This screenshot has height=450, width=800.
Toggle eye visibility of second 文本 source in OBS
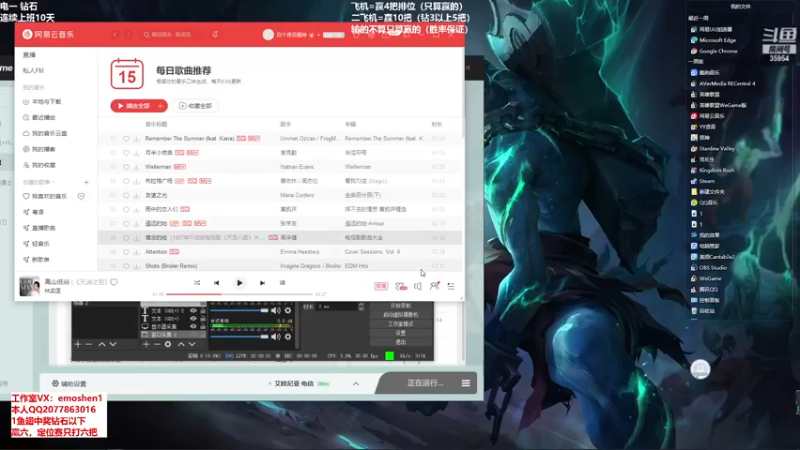[193, 318]
